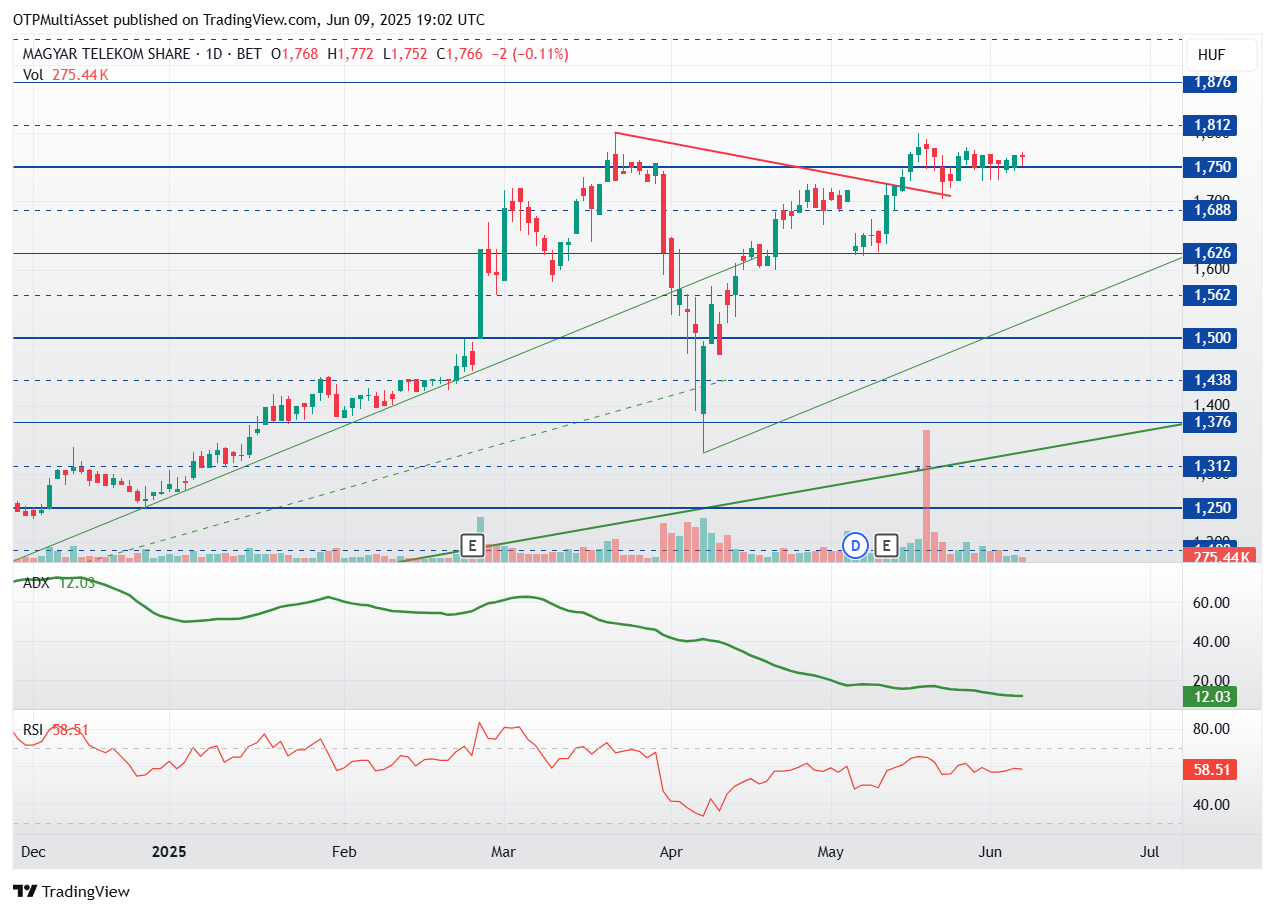Image resolution: width=1275 pixels, height=913 pixels.
Task: Click the BET exchange label in the legend
Action: pyautogui.click(x=250, y=54)
